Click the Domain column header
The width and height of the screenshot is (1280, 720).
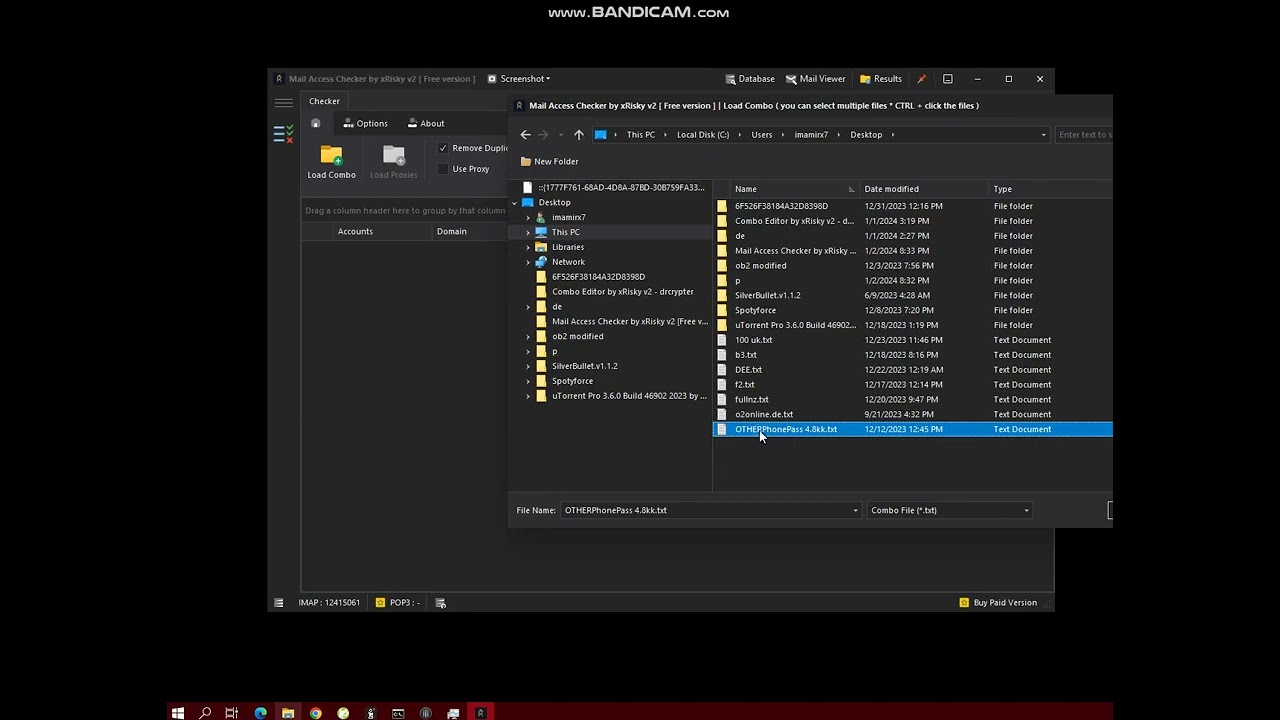click(470, 232)
